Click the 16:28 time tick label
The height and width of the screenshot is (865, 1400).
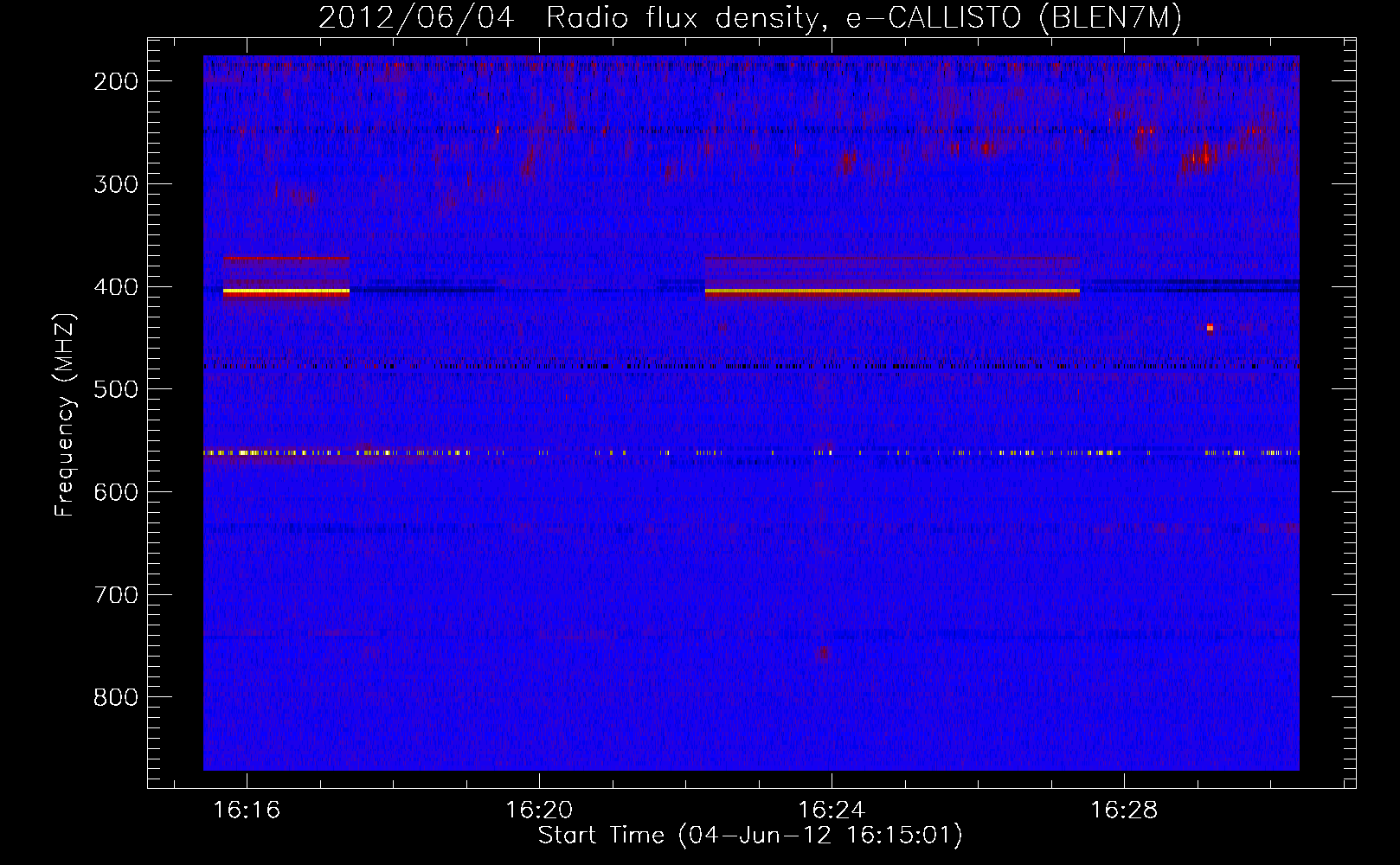(1124, 811)
